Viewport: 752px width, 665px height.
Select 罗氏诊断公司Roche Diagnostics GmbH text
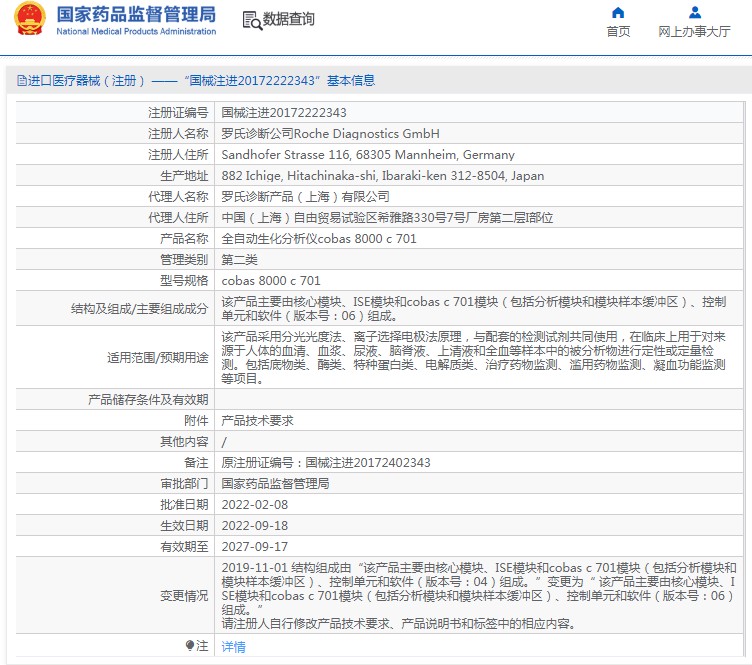(x=330, y=134)
